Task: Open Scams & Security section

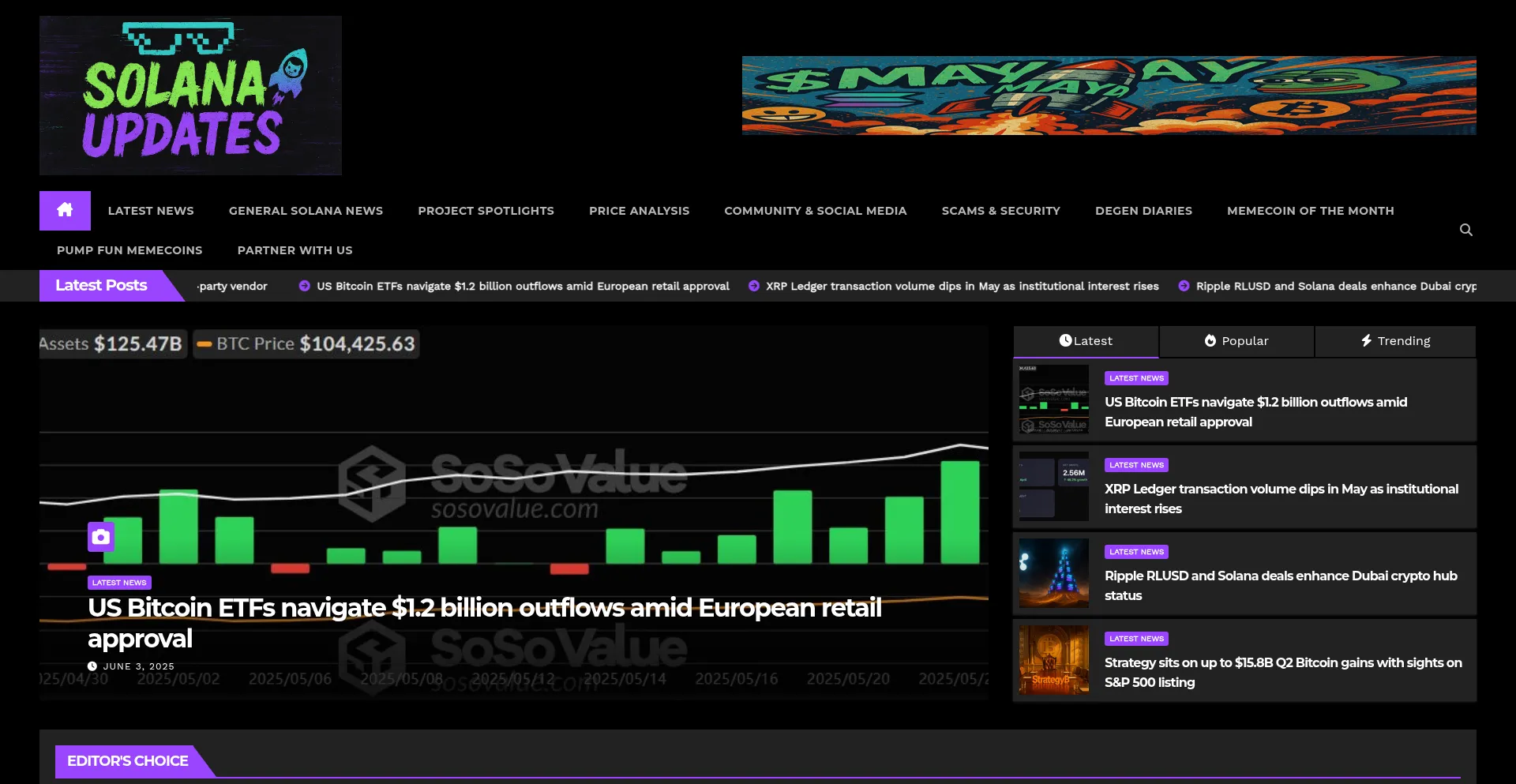Action: (x=1000, y=211)
